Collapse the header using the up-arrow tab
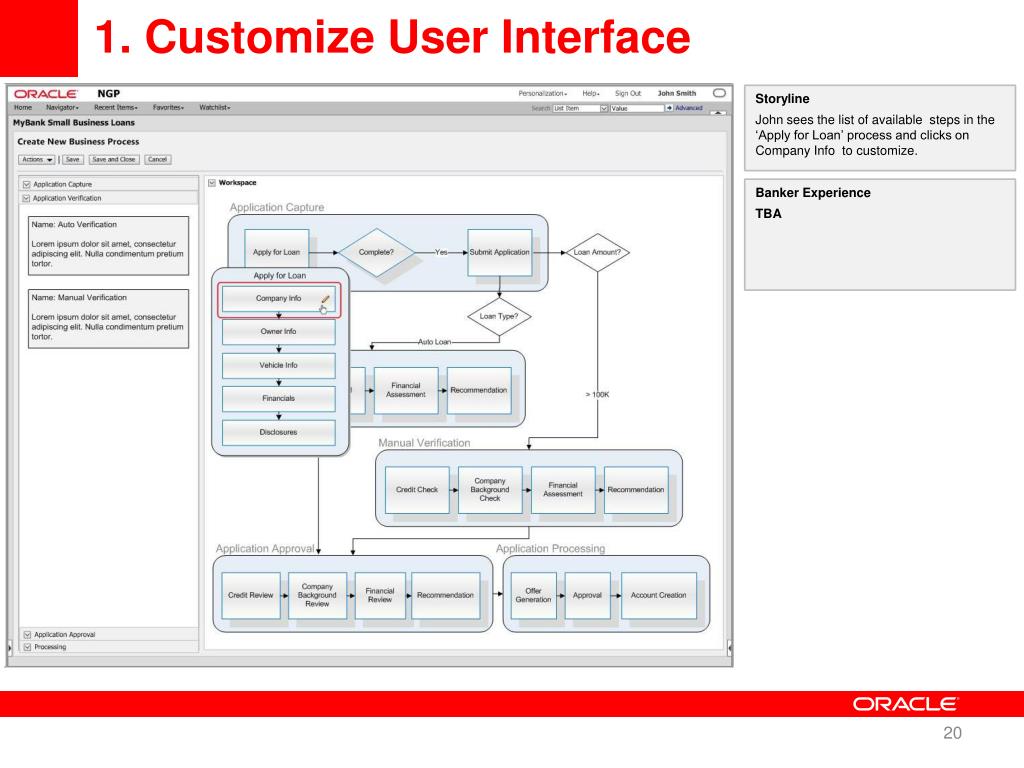Image resolution: width=1024 pixels, height=768 pixels. tap(718, 113)
